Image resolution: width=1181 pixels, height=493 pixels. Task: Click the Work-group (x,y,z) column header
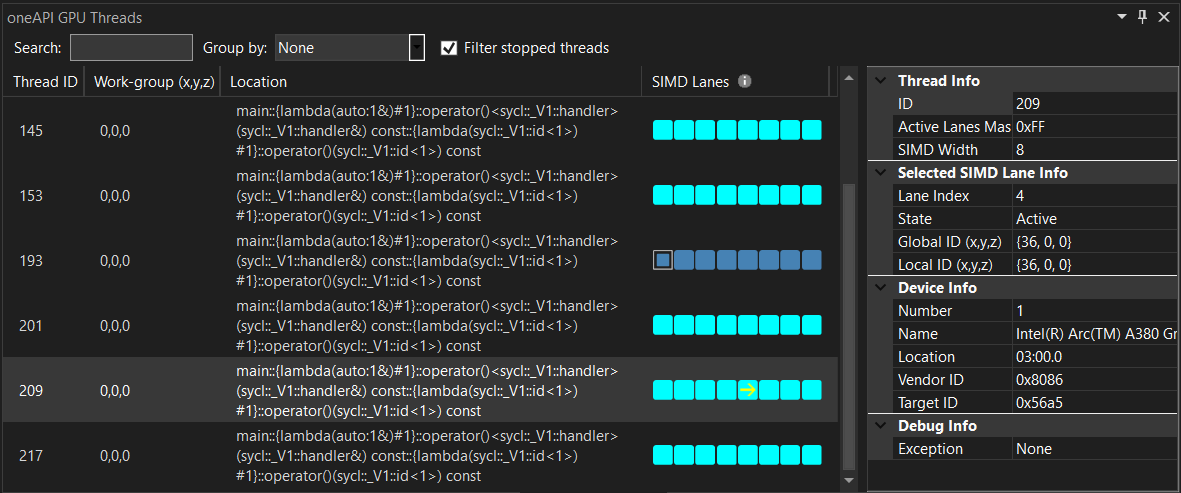point(152,82)
